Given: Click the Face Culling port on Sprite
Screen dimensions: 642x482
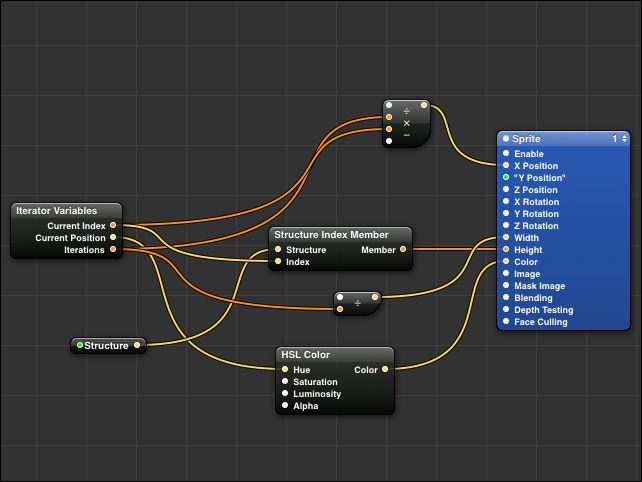Looking at the screenshot, I should pyautogui.click(x=506, y=322).
